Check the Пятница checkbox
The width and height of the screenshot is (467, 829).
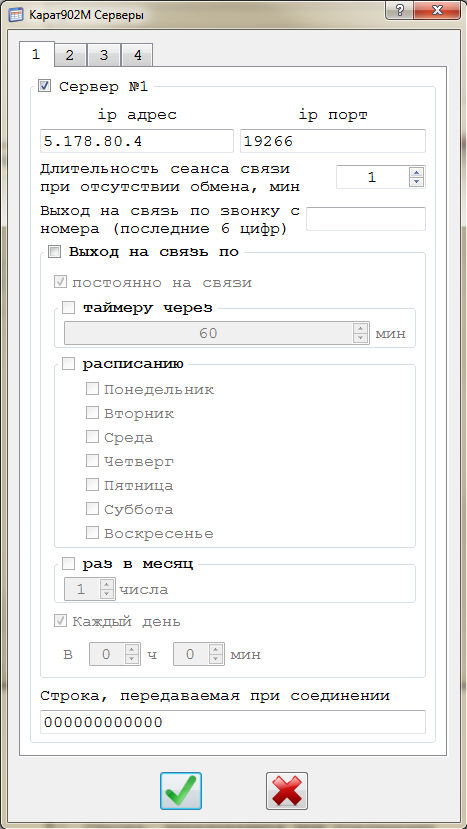pos(93,484)
